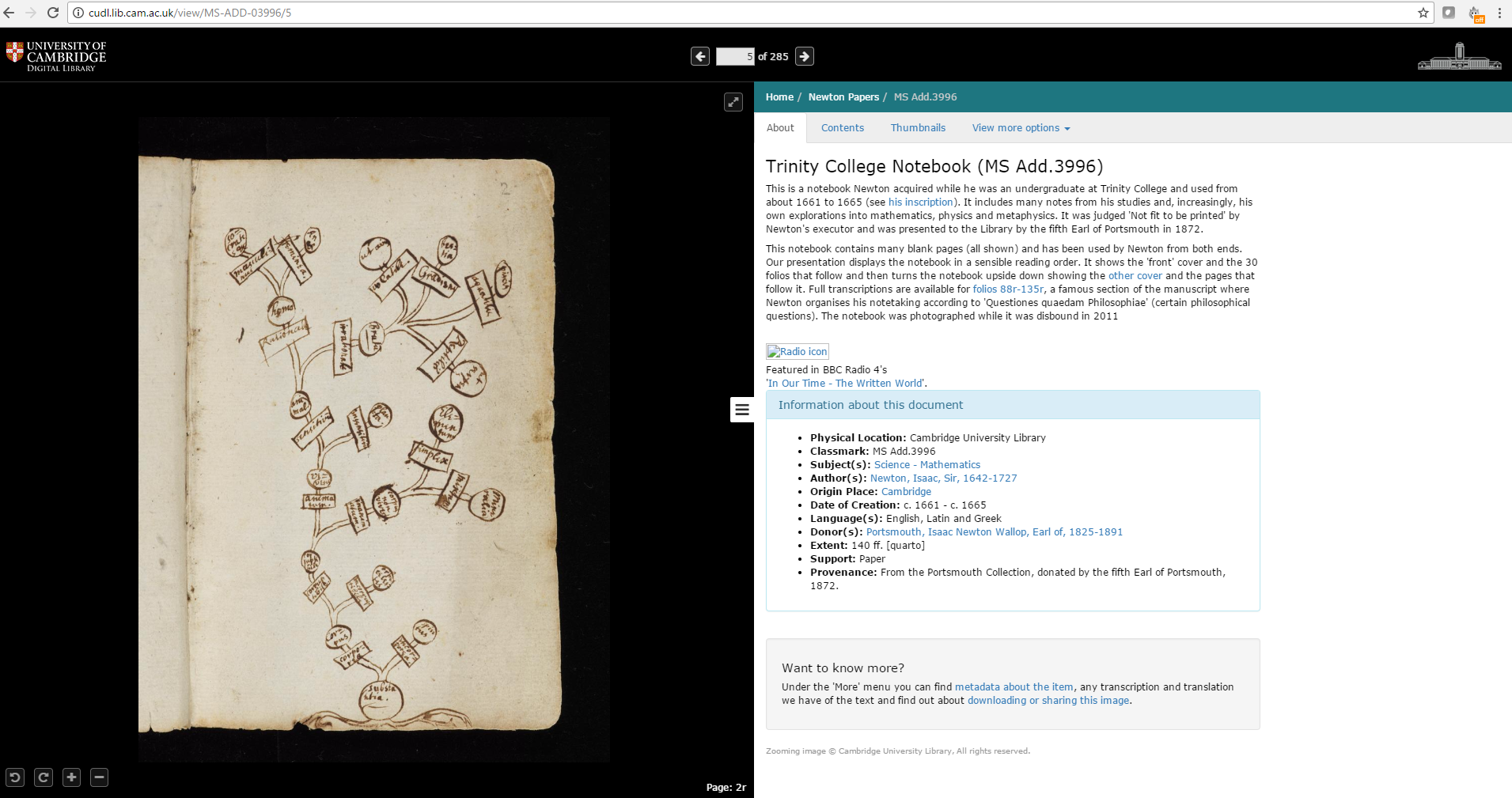Go to previous page of the notebook

tap(700, 56)
